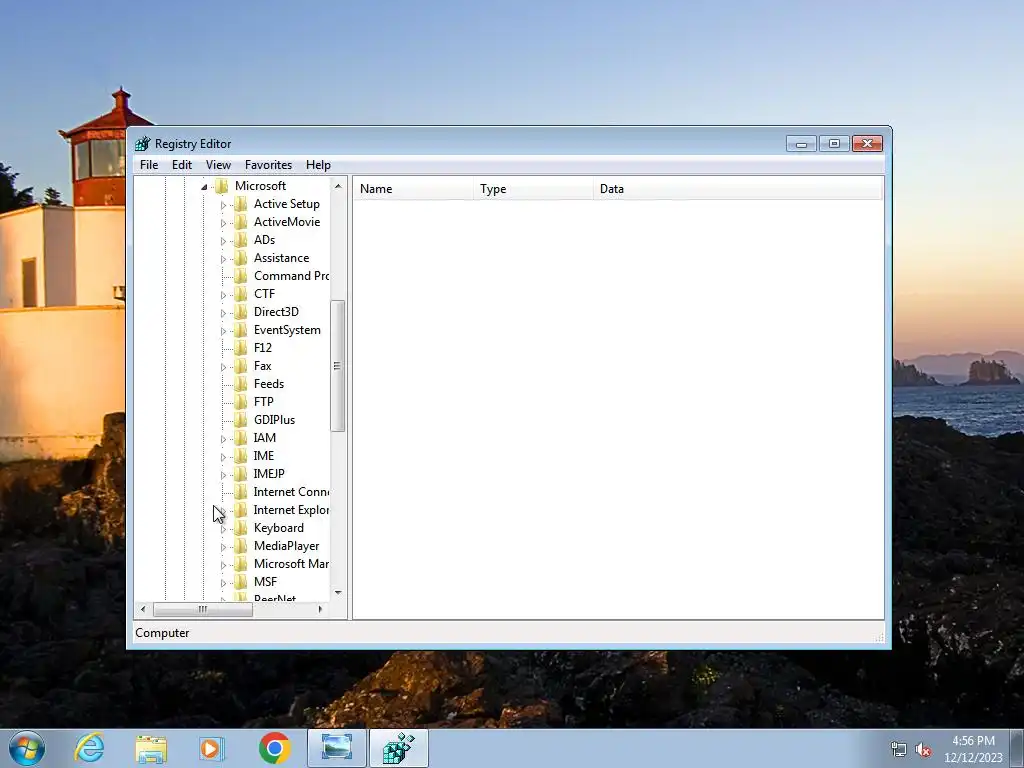Click the muted volume tray icon
This screenshot has height=768, width=1024.
(x=923, y=750)
